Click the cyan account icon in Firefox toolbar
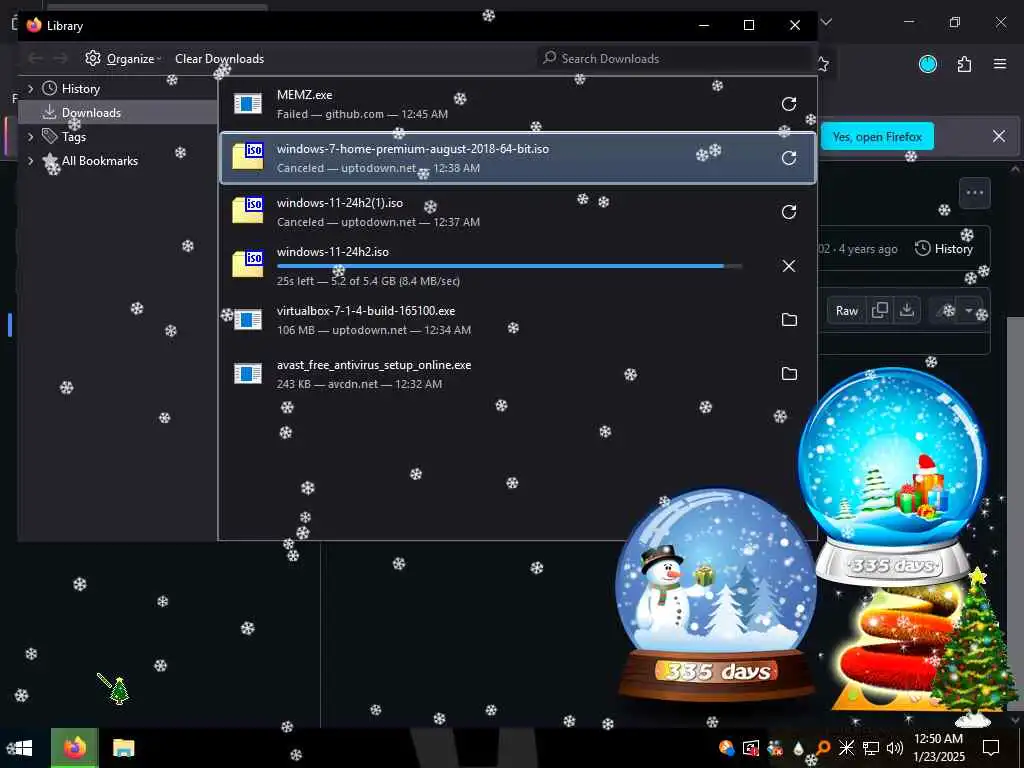Screen dimensions: 1024x768 coord(928,64)
